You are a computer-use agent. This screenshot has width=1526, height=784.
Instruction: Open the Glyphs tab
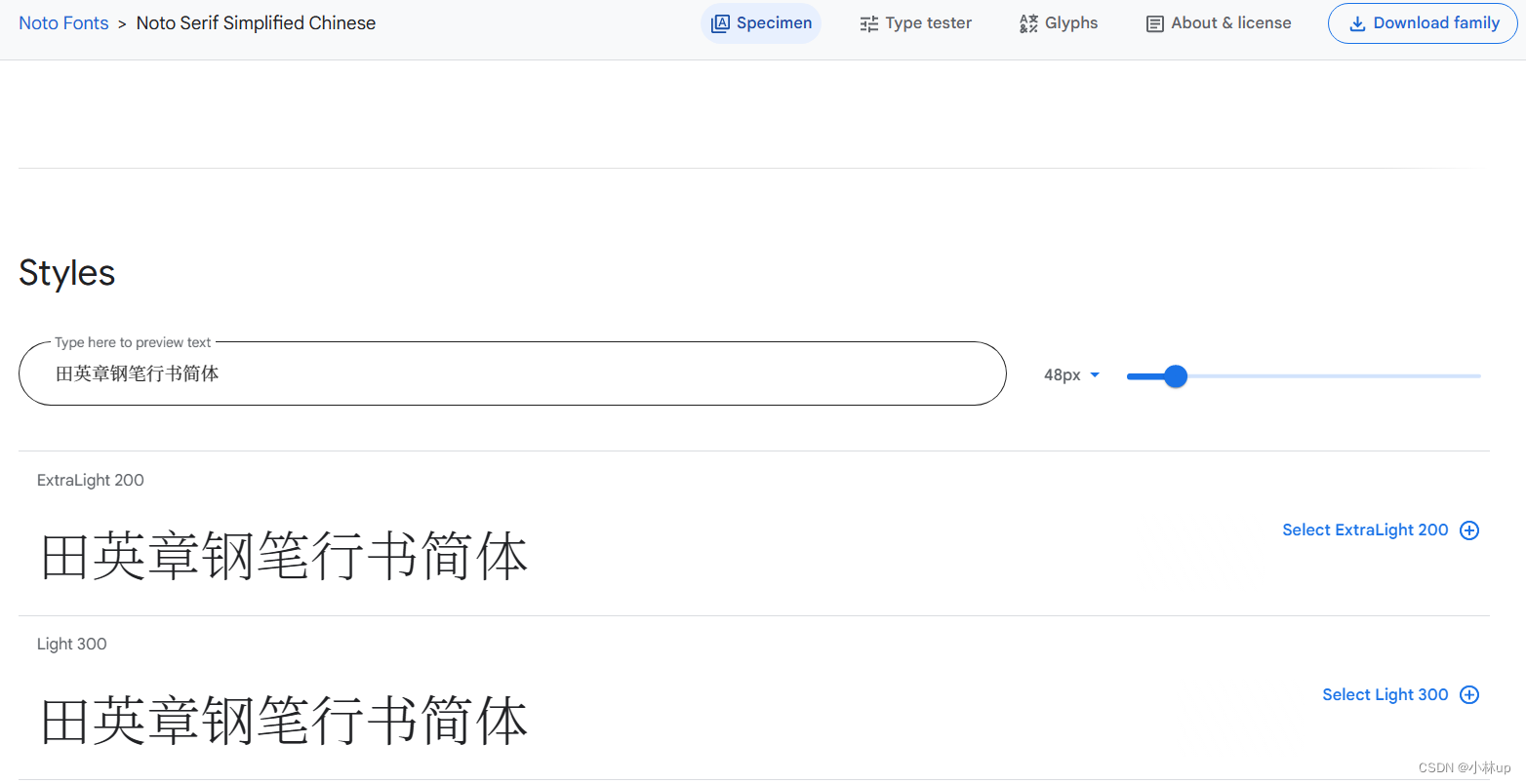click(1059, 23)
